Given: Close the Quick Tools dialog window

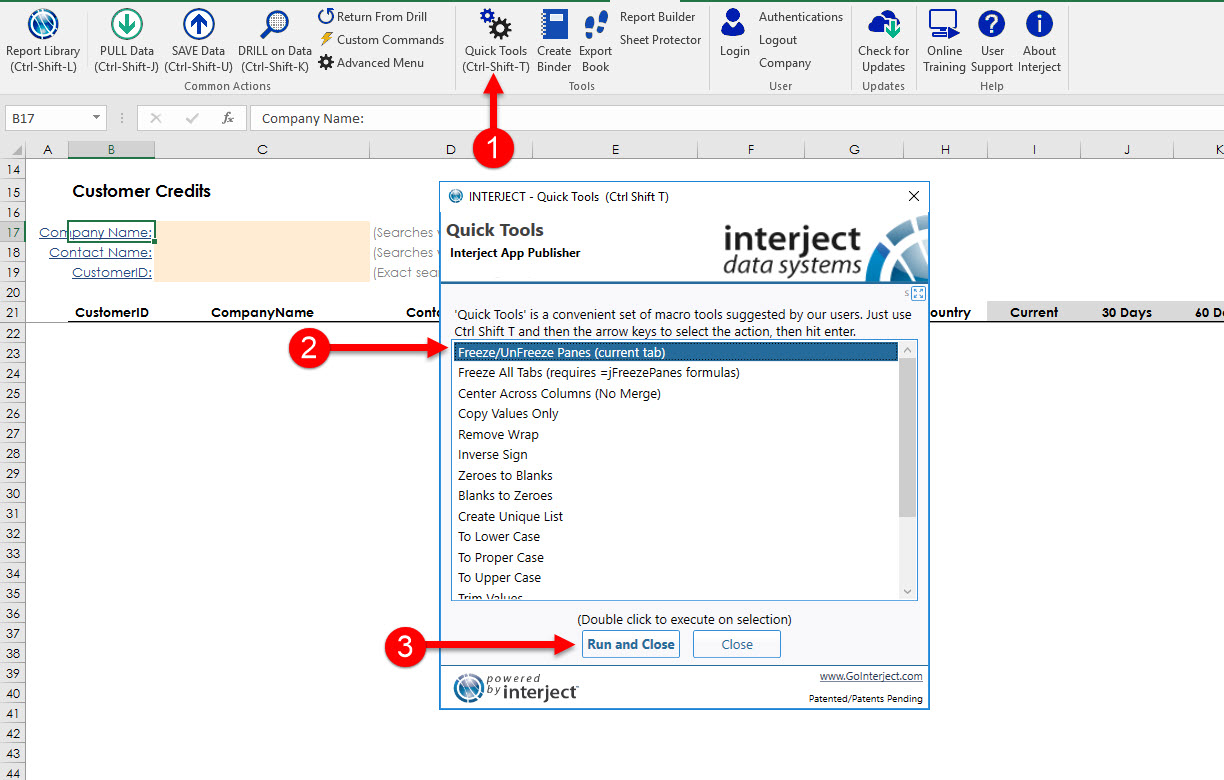Looking at the screenshot, I should [x=914, y=196].
